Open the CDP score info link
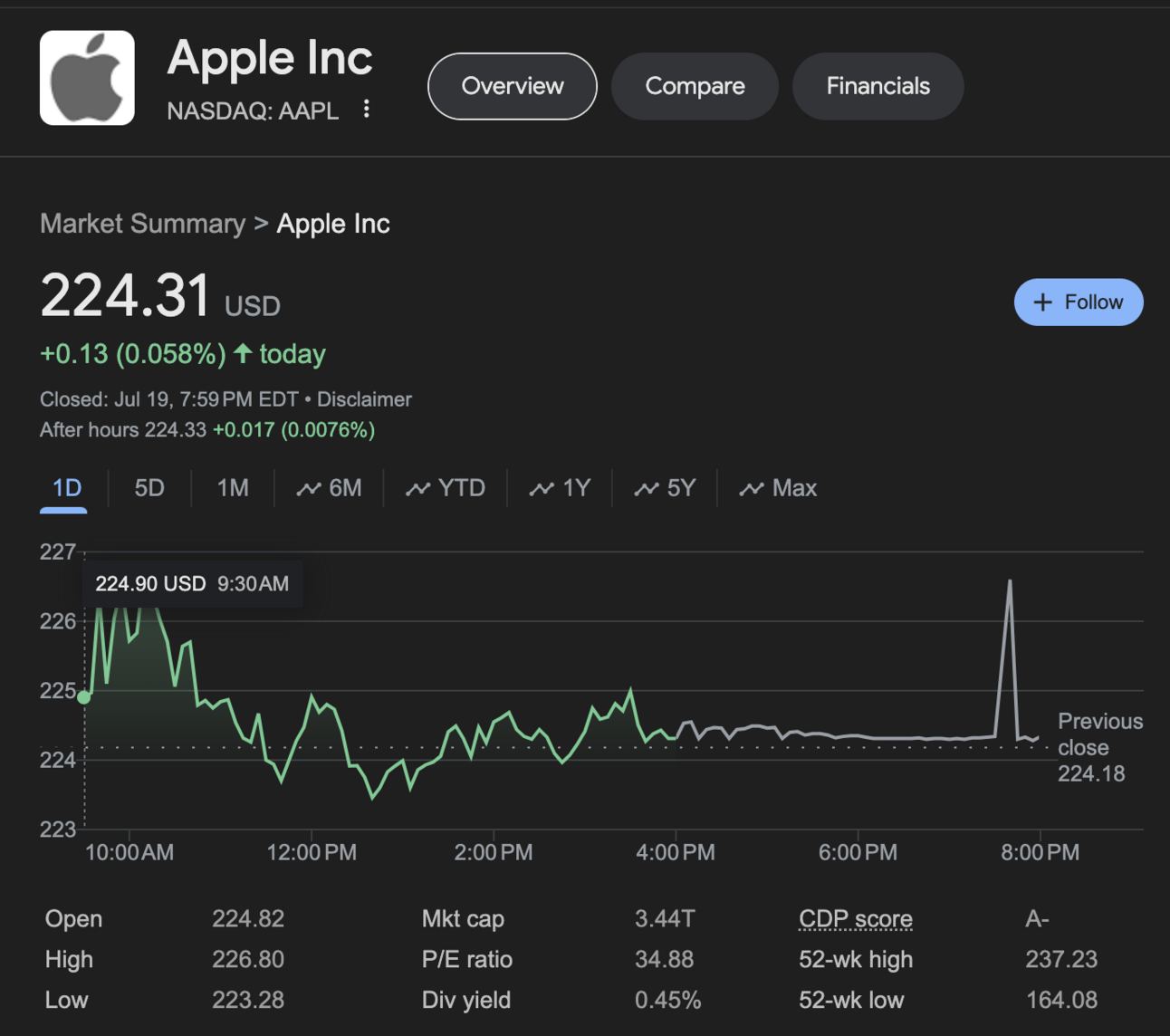 855,919
